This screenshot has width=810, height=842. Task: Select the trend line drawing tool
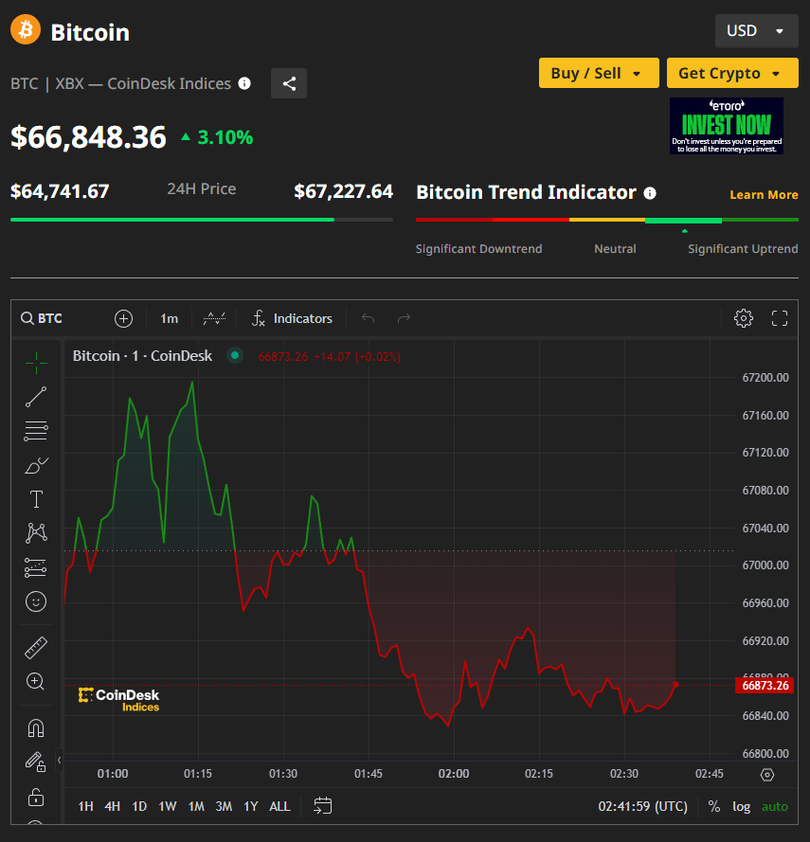[36, 397]
